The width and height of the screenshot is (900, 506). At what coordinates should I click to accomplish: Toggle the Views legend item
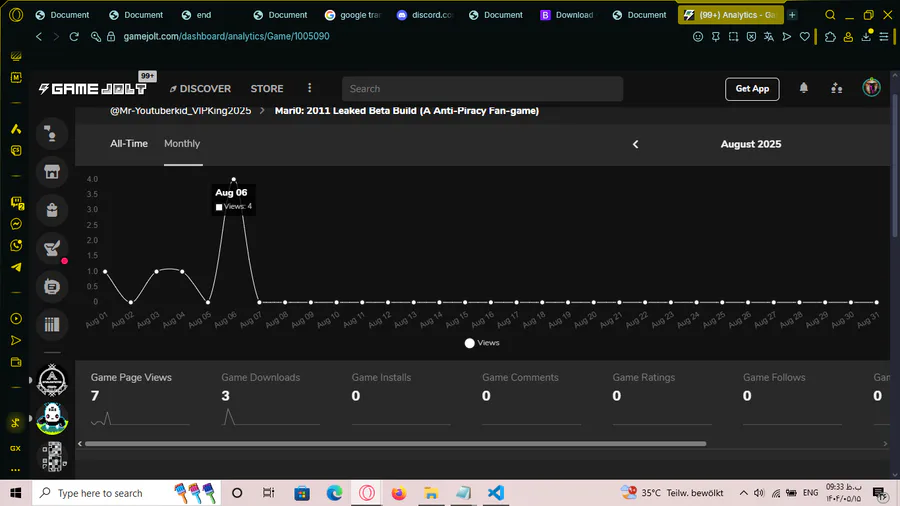point(482,343)
